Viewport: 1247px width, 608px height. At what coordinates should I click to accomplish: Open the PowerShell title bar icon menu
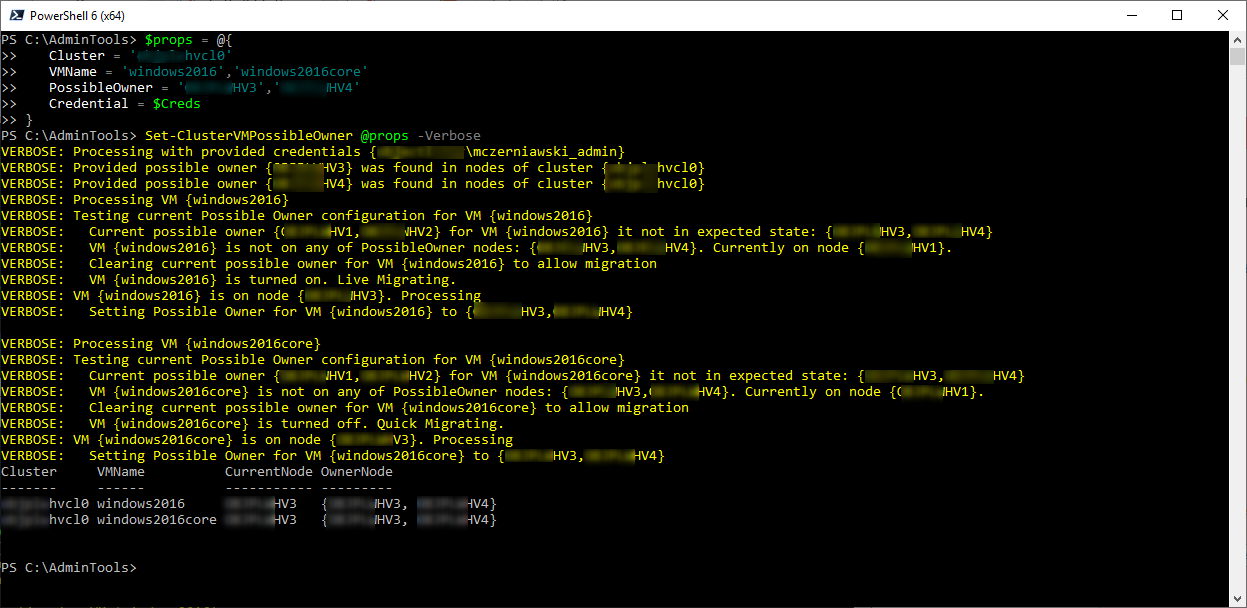13,15
